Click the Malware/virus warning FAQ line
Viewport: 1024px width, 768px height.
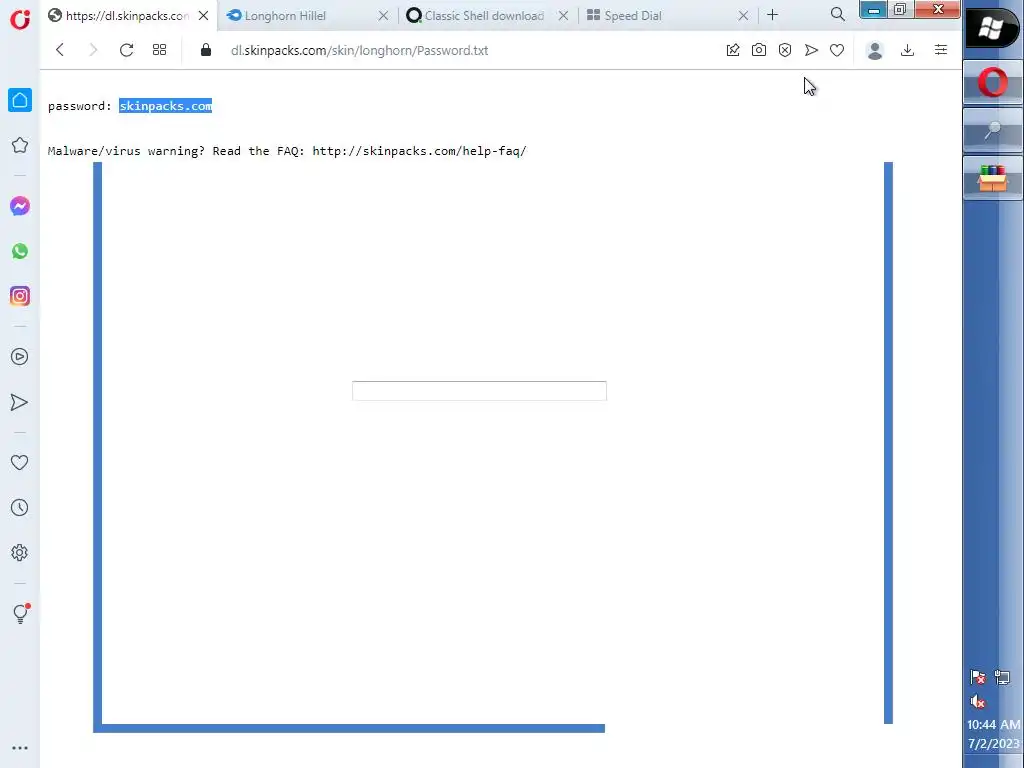coord(287,151)
